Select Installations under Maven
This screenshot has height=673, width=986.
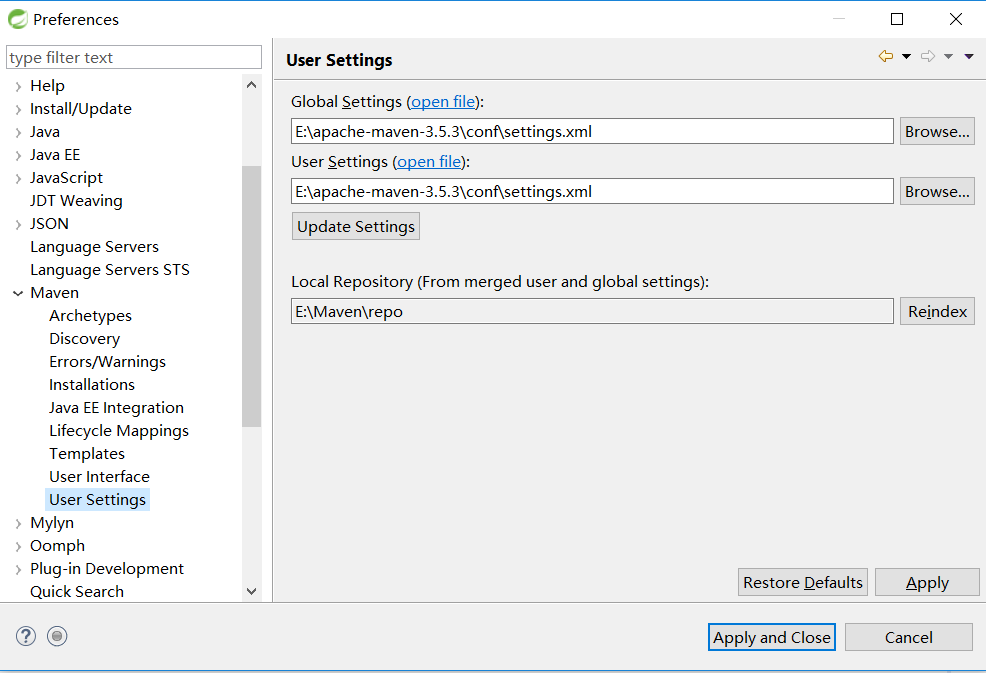pyautogui.click(x=92, y=384)
